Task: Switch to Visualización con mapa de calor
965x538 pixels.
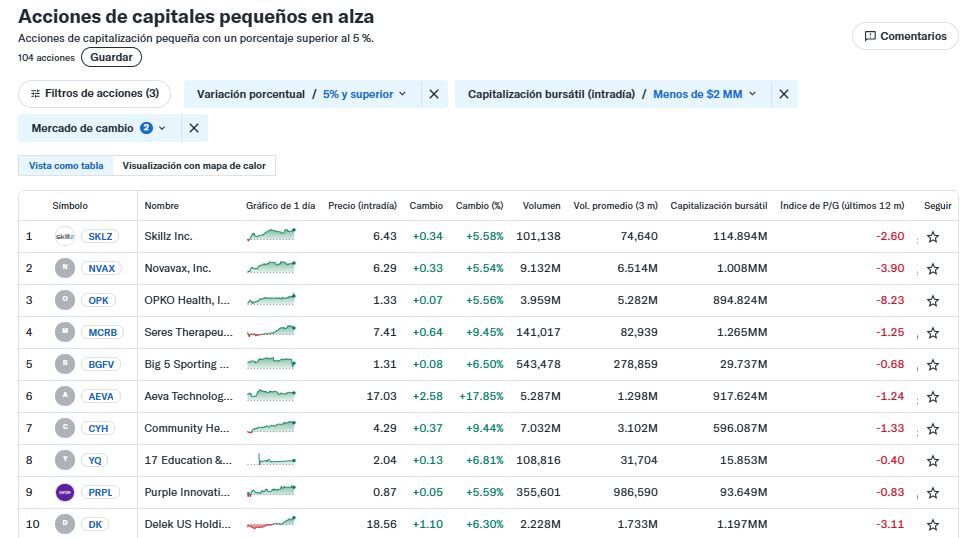Action: point(194,166)
